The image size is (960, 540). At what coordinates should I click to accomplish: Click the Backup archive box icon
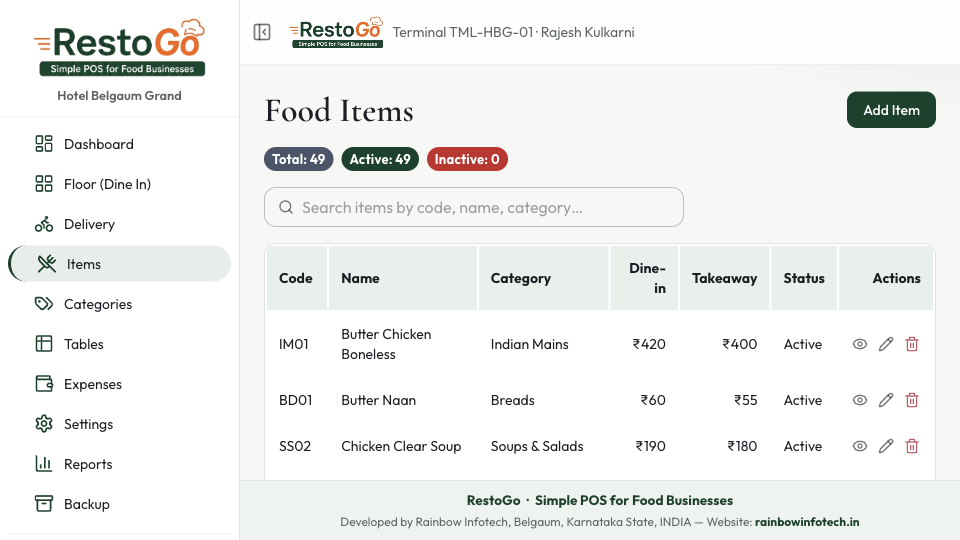point(44,504)
